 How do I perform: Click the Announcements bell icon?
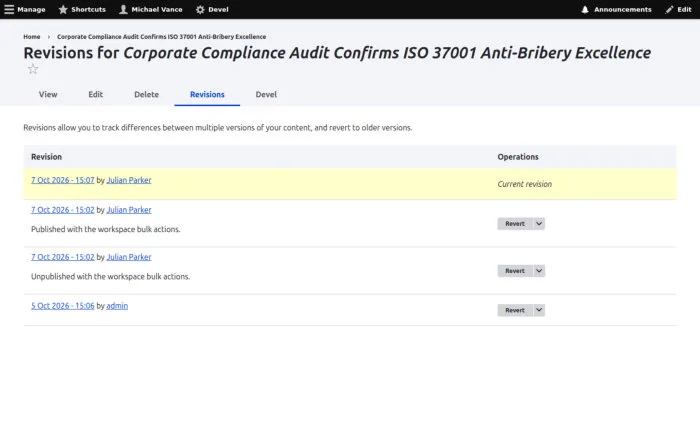click(585, 9)
